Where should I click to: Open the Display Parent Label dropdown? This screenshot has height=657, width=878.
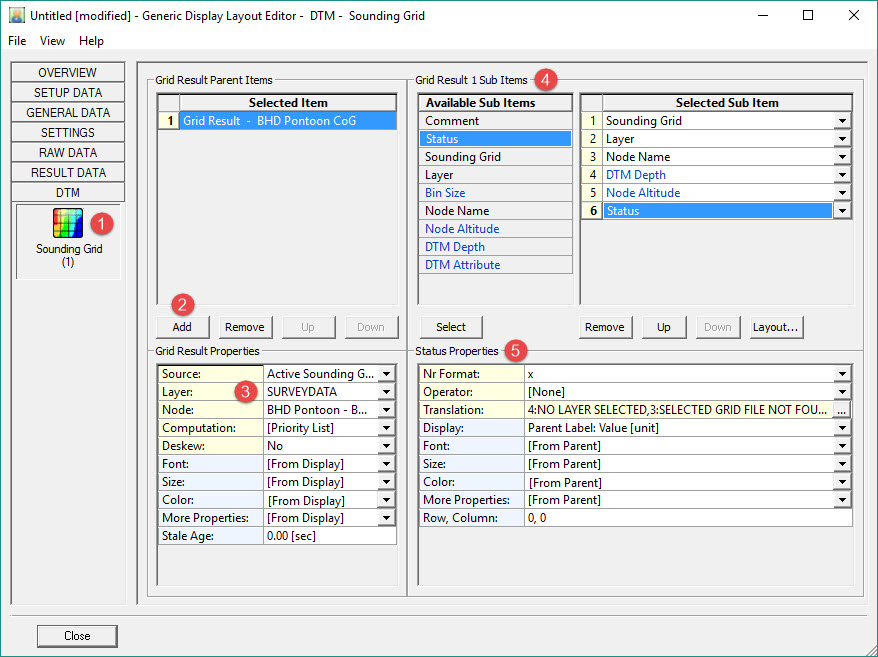[842, 428]
